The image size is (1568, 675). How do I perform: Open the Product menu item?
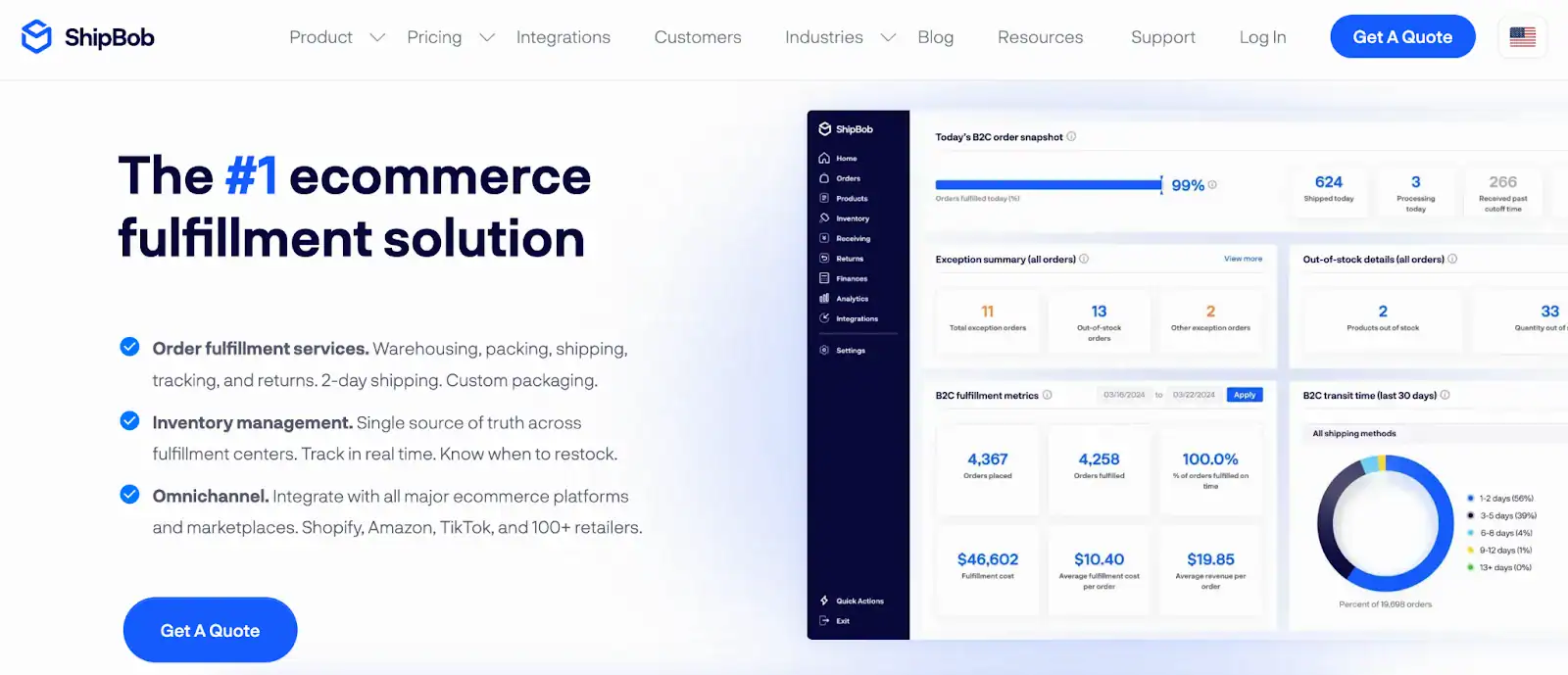point(320,37)
